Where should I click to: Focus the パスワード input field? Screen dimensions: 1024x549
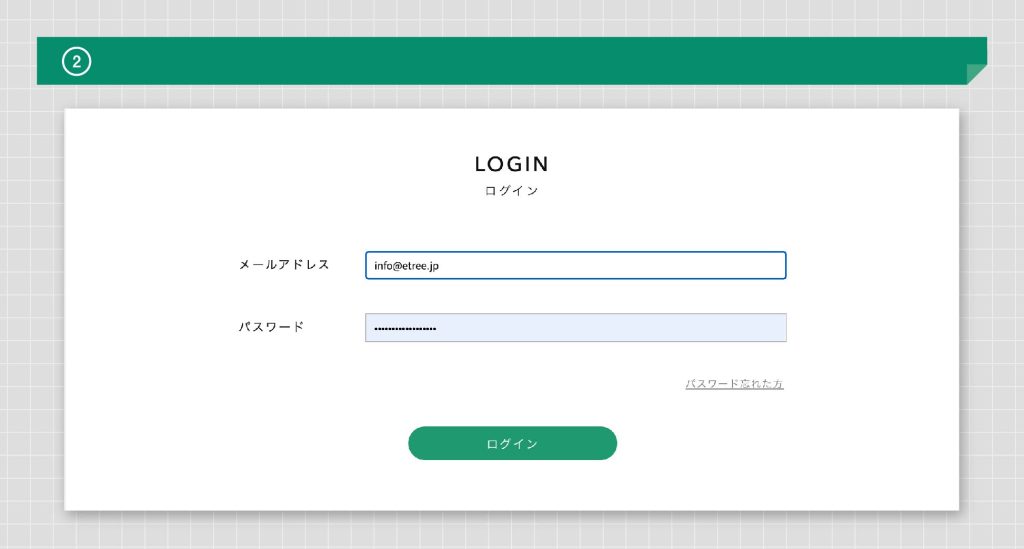(575, 328)
